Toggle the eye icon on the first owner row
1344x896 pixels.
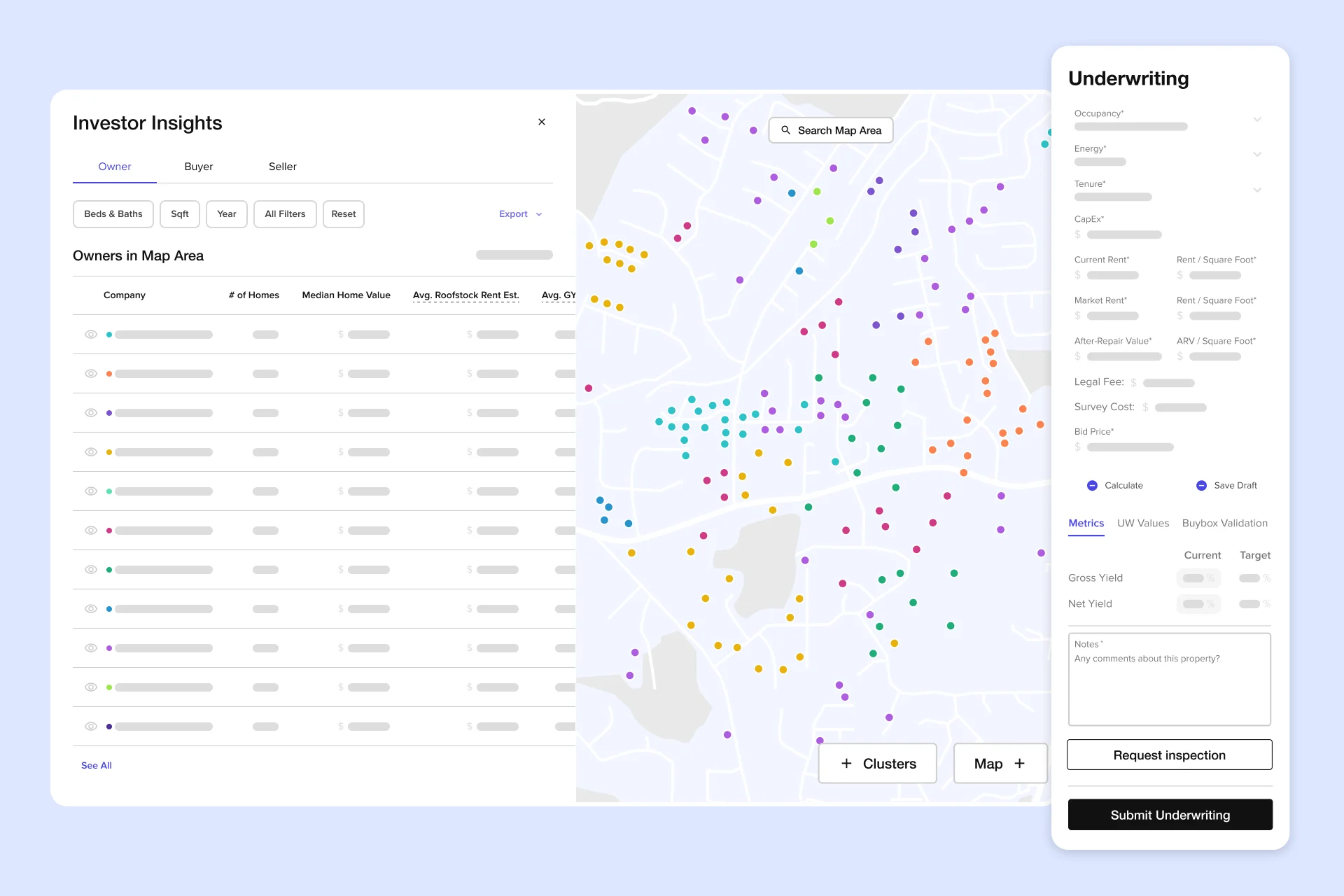coord(91,335)
